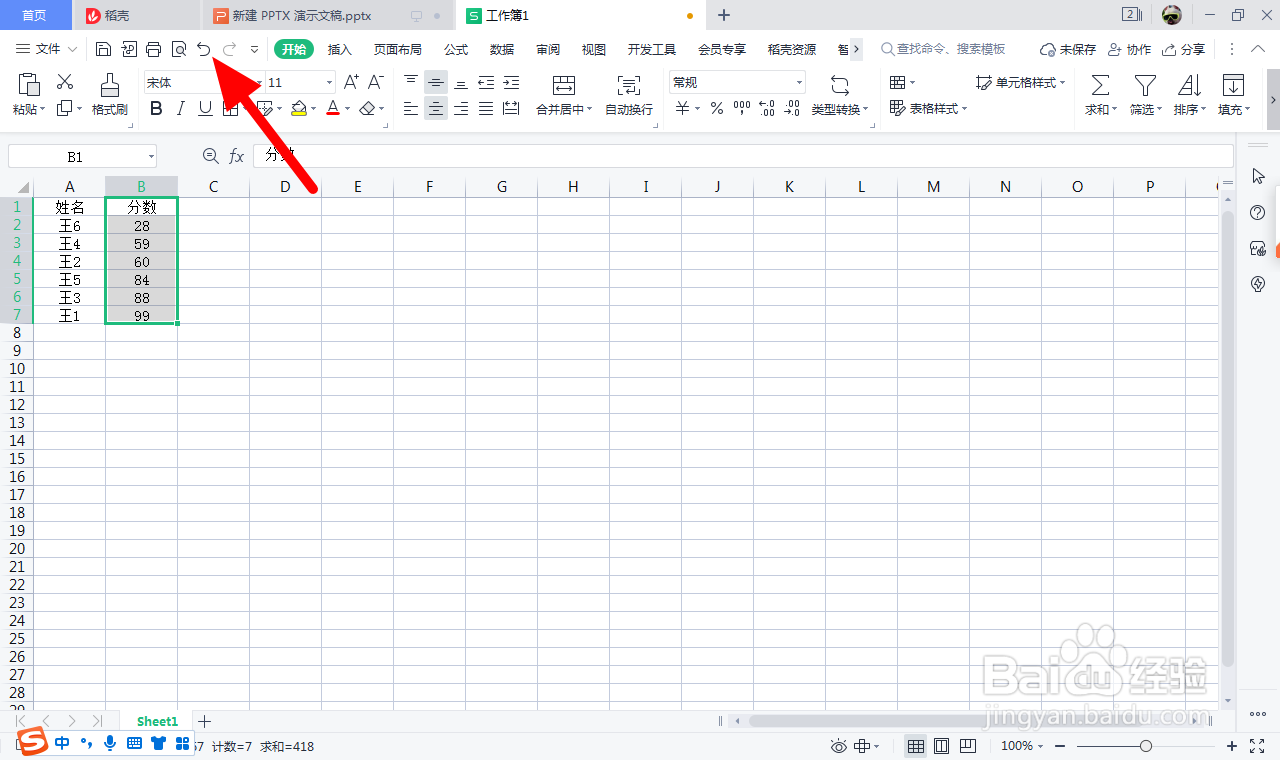The image size is (1280, 760).
Task: Click the 分享 share button
Action: pyautogui.click(x=1184, y=49)
